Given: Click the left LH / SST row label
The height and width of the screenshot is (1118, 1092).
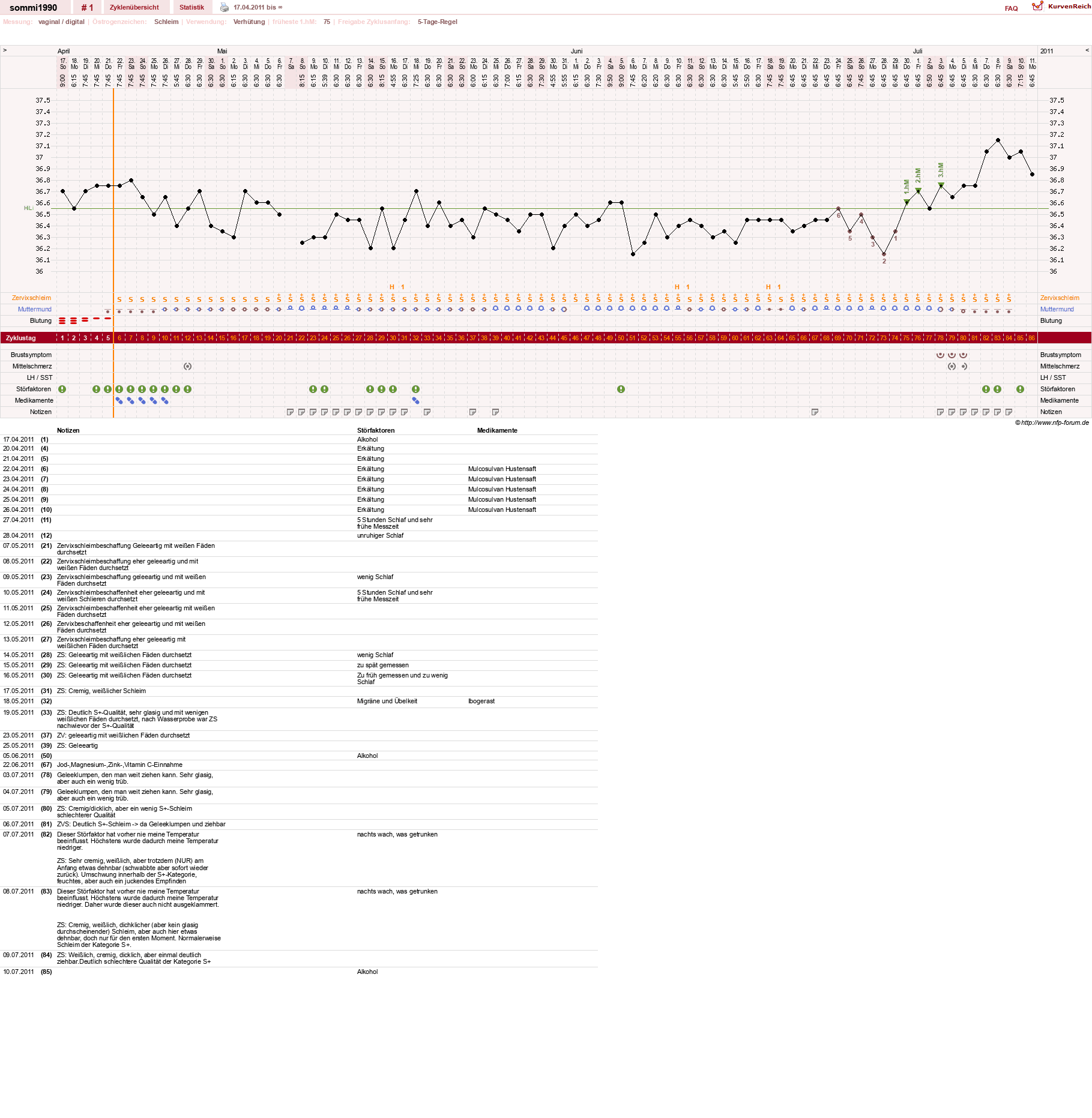Looking at the screenshot, I should coord(40,377).
